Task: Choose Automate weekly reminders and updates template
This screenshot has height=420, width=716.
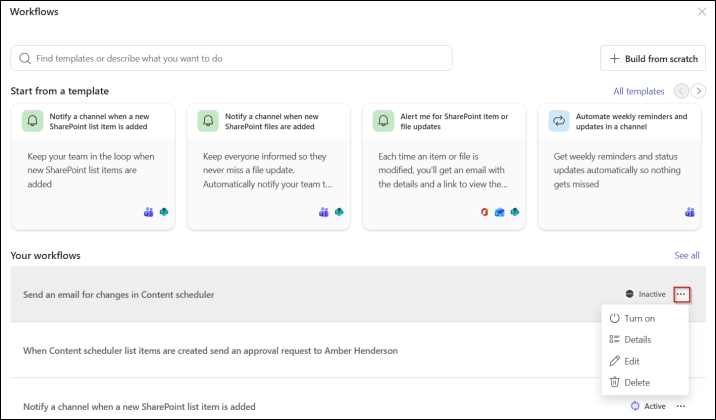Action: click(x=619, y=167)
